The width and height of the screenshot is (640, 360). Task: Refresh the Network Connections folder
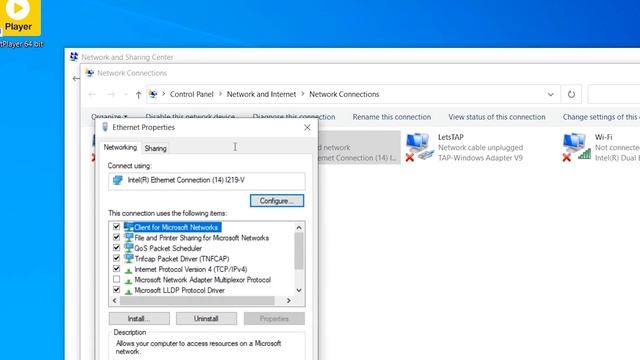coord(571,94)
